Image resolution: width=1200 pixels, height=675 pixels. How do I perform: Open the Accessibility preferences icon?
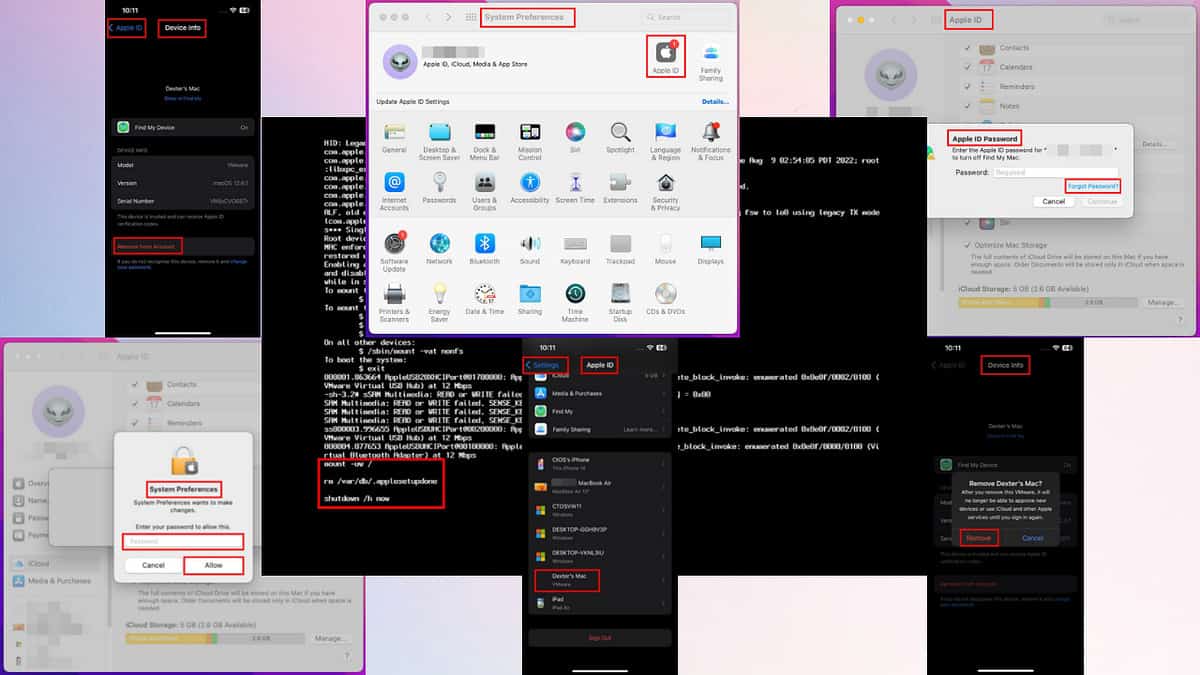pos(530,189)
